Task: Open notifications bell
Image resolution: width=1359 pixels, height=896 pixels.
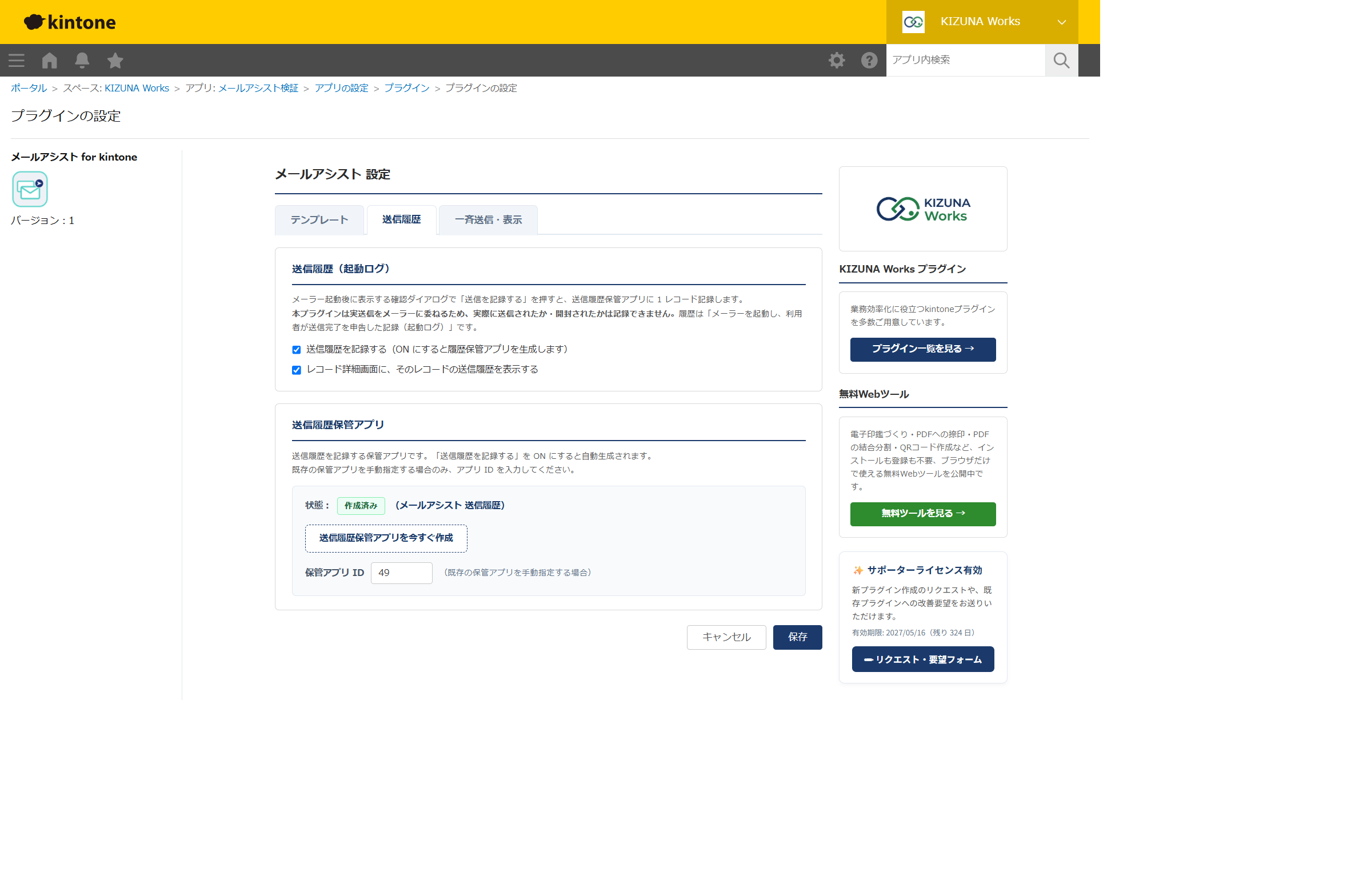Action: tap(82, 60)
